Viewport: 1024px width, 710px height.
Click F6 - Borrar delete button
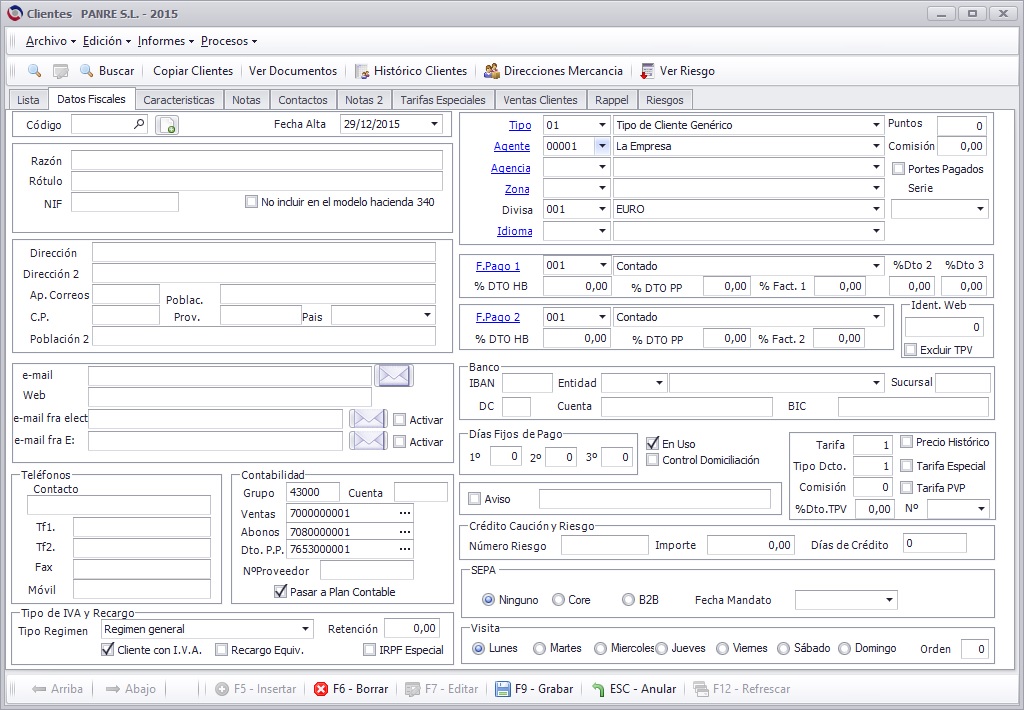[351, 688]
